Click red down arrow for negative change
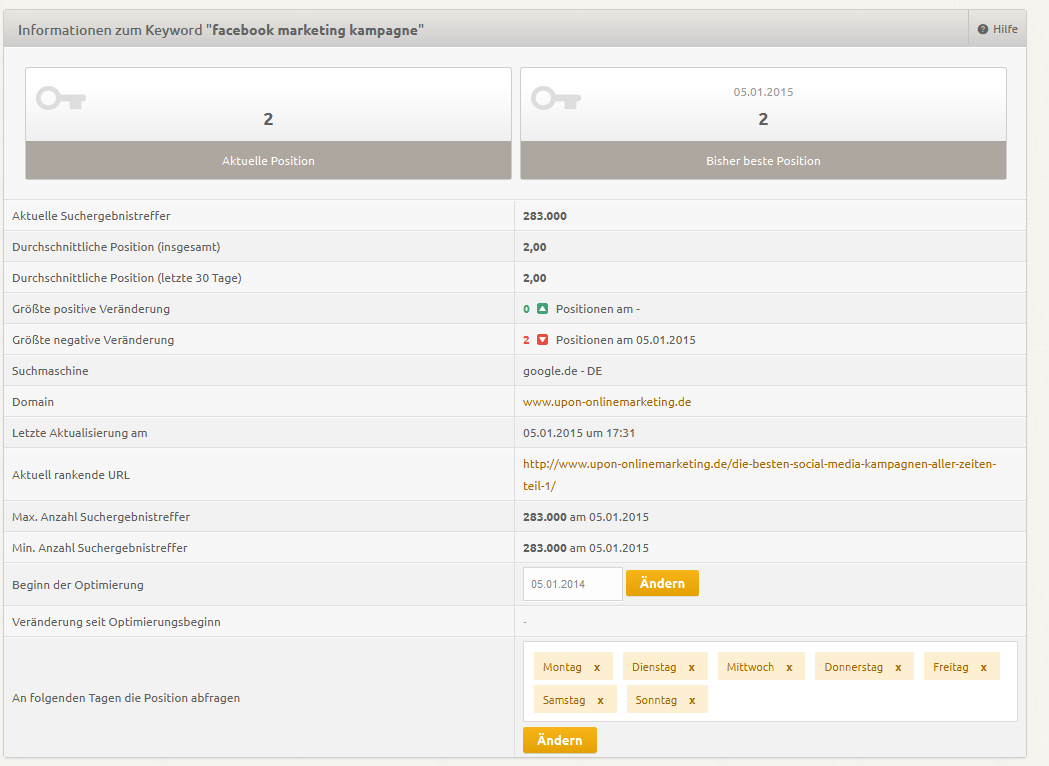This screenshot has width=1049, height=766. tap(542, 340)
